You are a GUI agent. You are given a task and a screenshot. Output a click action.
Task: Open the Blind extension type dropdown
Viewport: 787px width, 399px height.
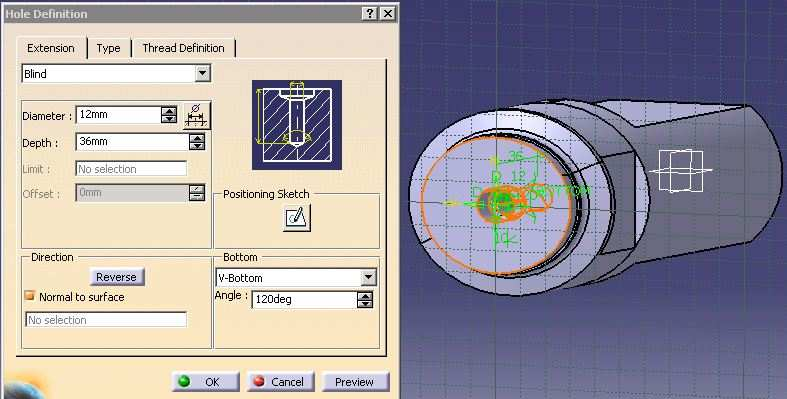[202, 74]
